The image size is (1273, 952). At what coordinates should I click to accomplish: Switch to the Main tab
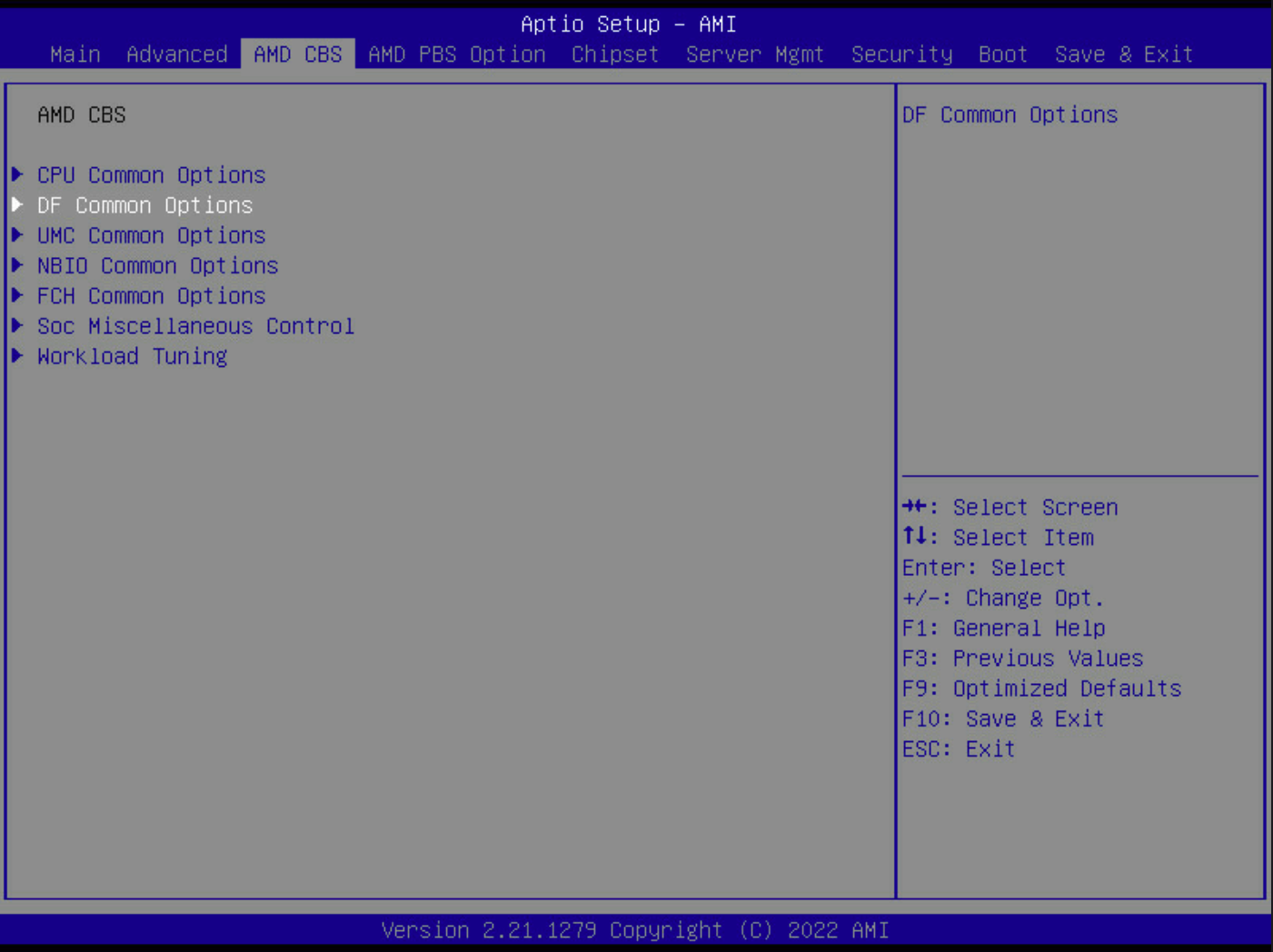coord(75,55)
